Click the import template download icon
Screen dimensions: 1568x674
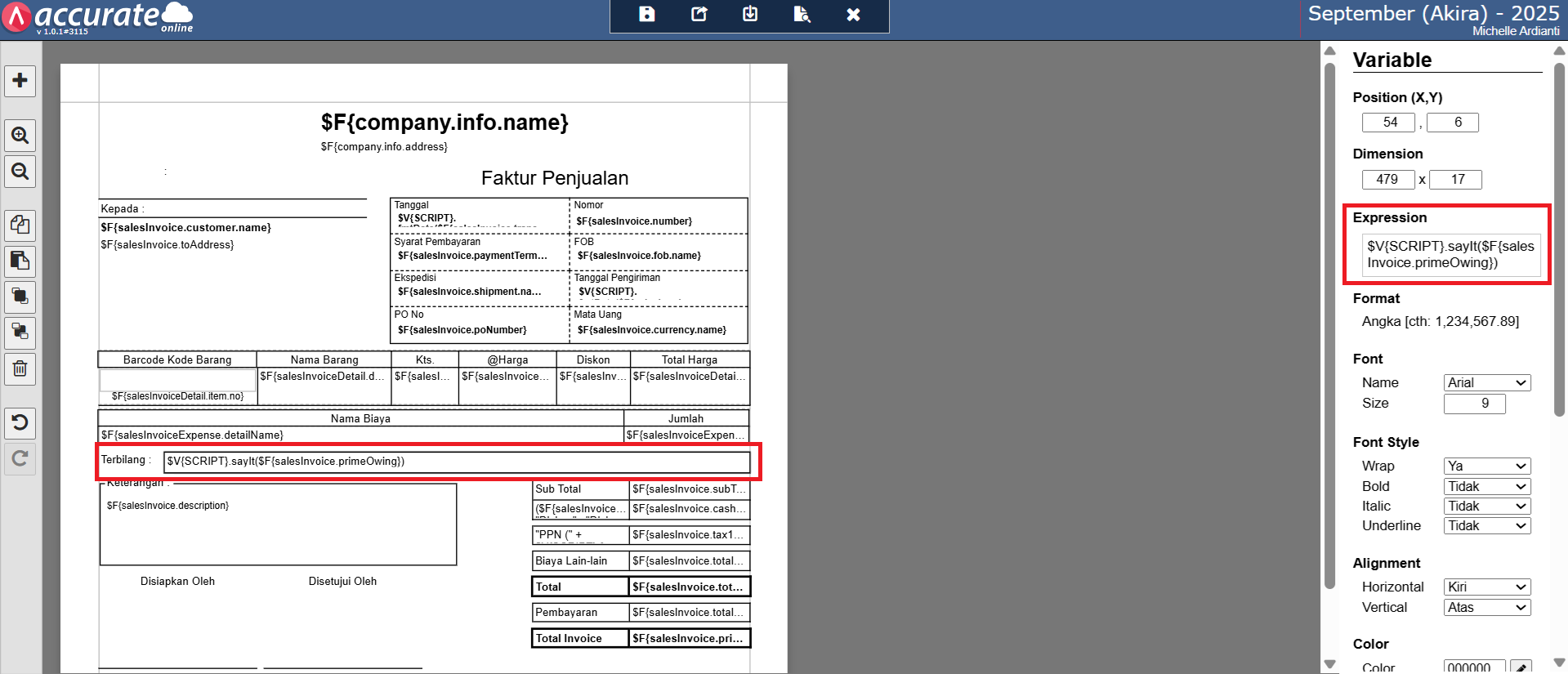(750, 15)
